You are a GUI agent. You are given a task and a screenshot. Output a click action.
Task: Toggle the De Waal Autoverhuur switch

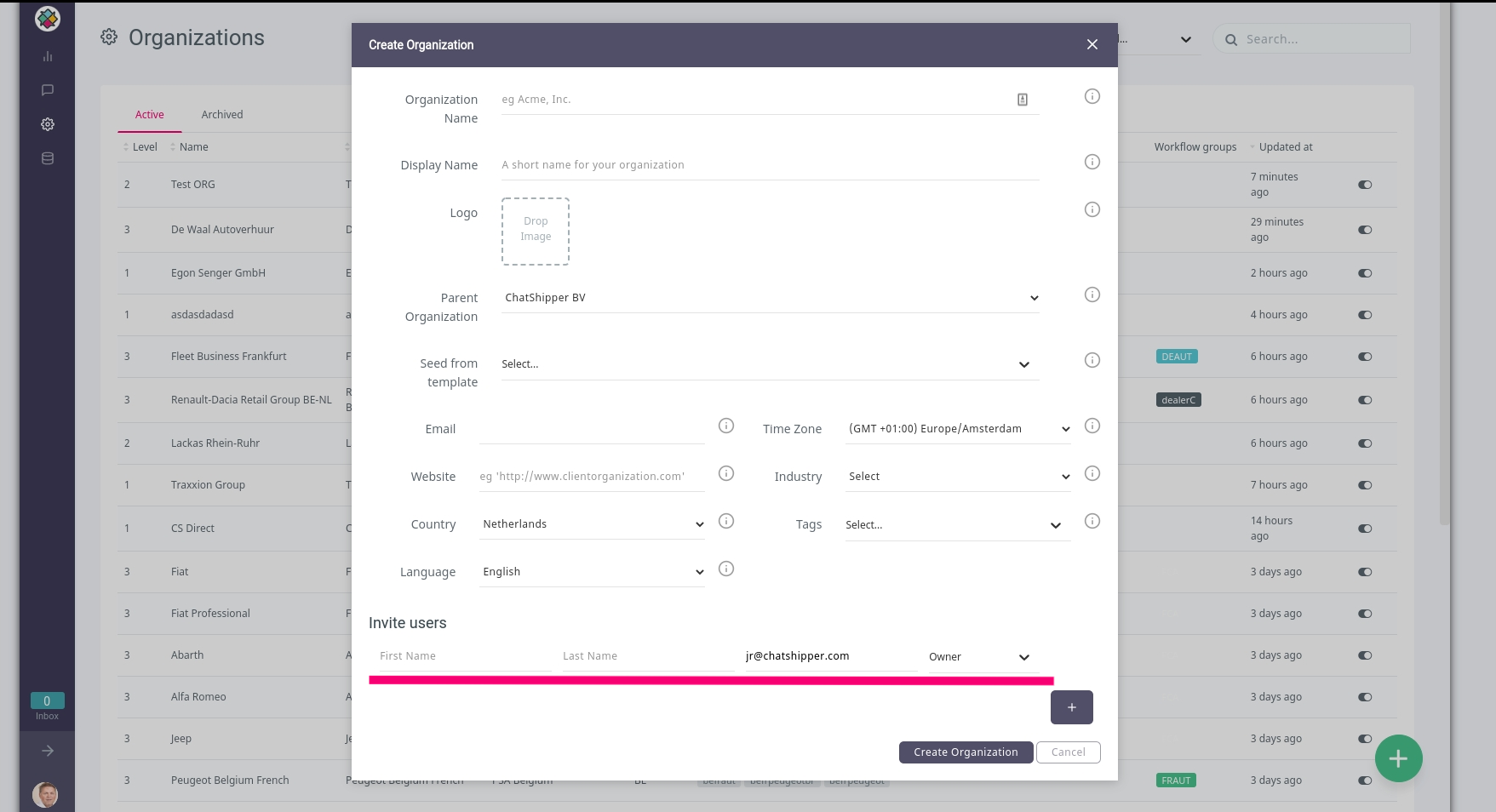pos(1365,230)
